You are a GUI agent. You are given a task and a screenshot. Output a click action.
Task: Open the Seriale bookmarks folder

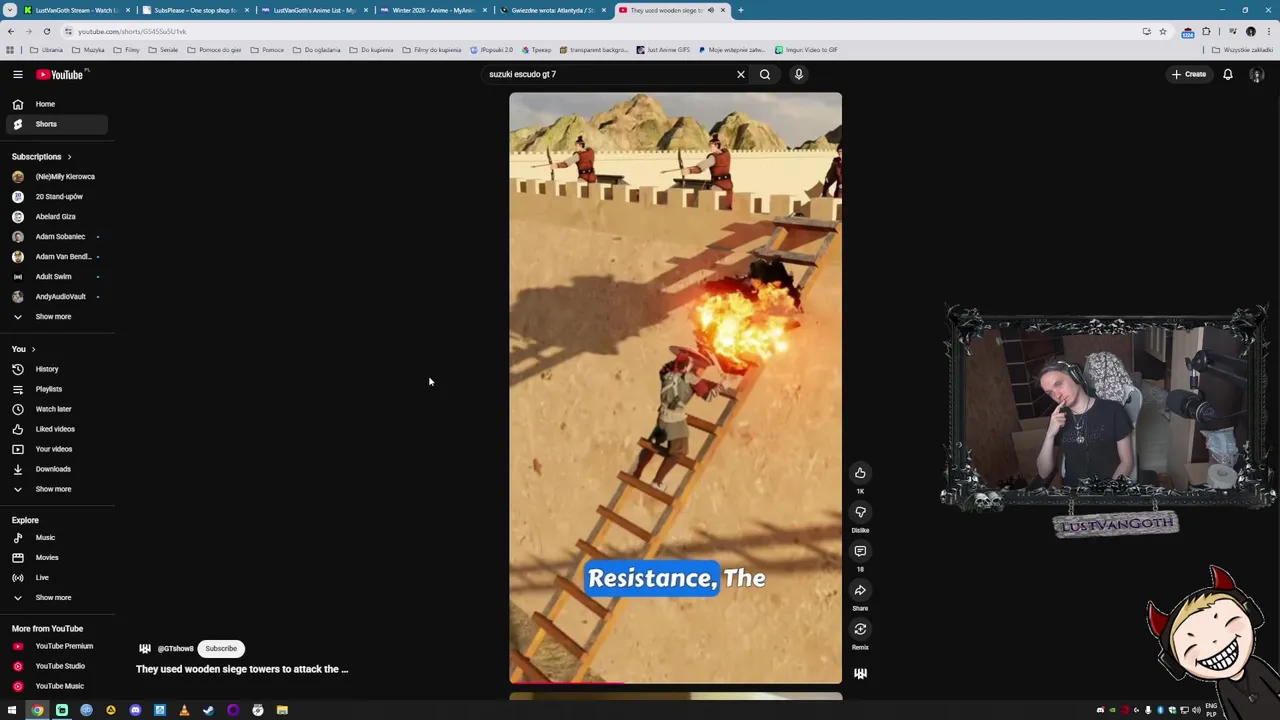(163, 50)
